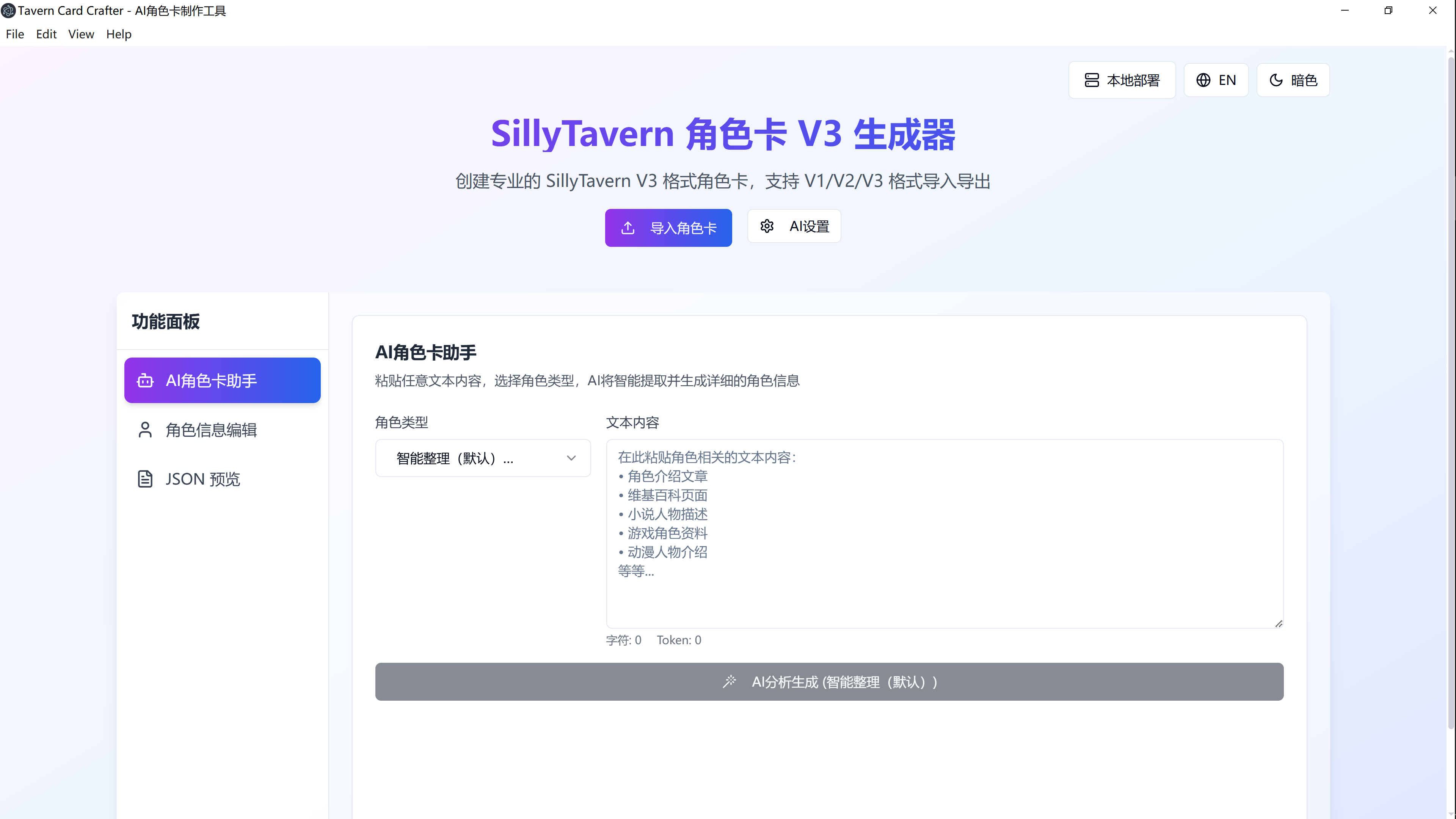Switch to 角色信息编辑 tab
This screenshot has width=1456, height=819.
222,430
